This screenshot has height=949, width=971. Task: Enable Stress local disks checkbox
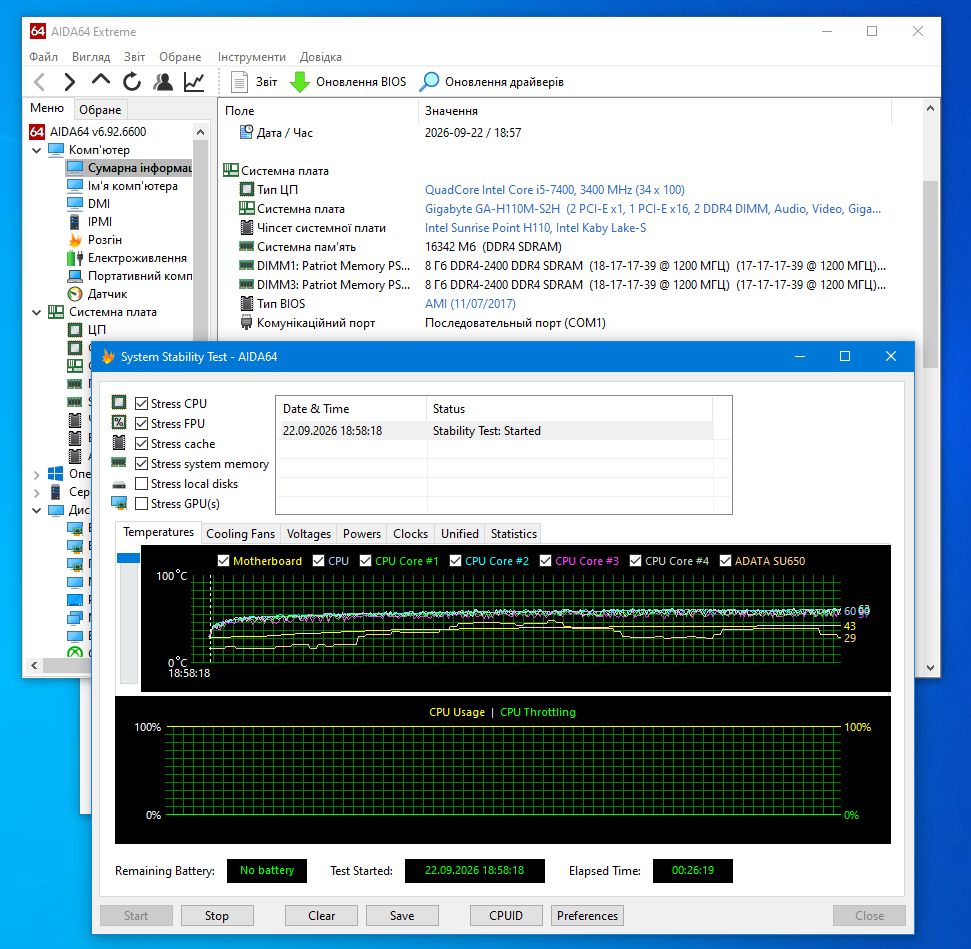click(141, 483)
